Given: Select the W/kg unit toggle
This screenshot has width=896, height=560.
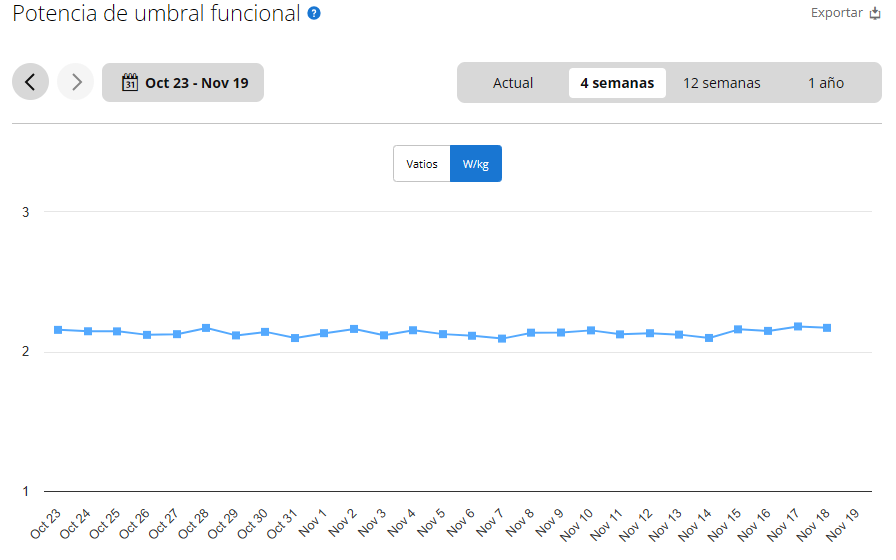Looking at the screenshot, I should pyautogui.click(x=476, y=164).
